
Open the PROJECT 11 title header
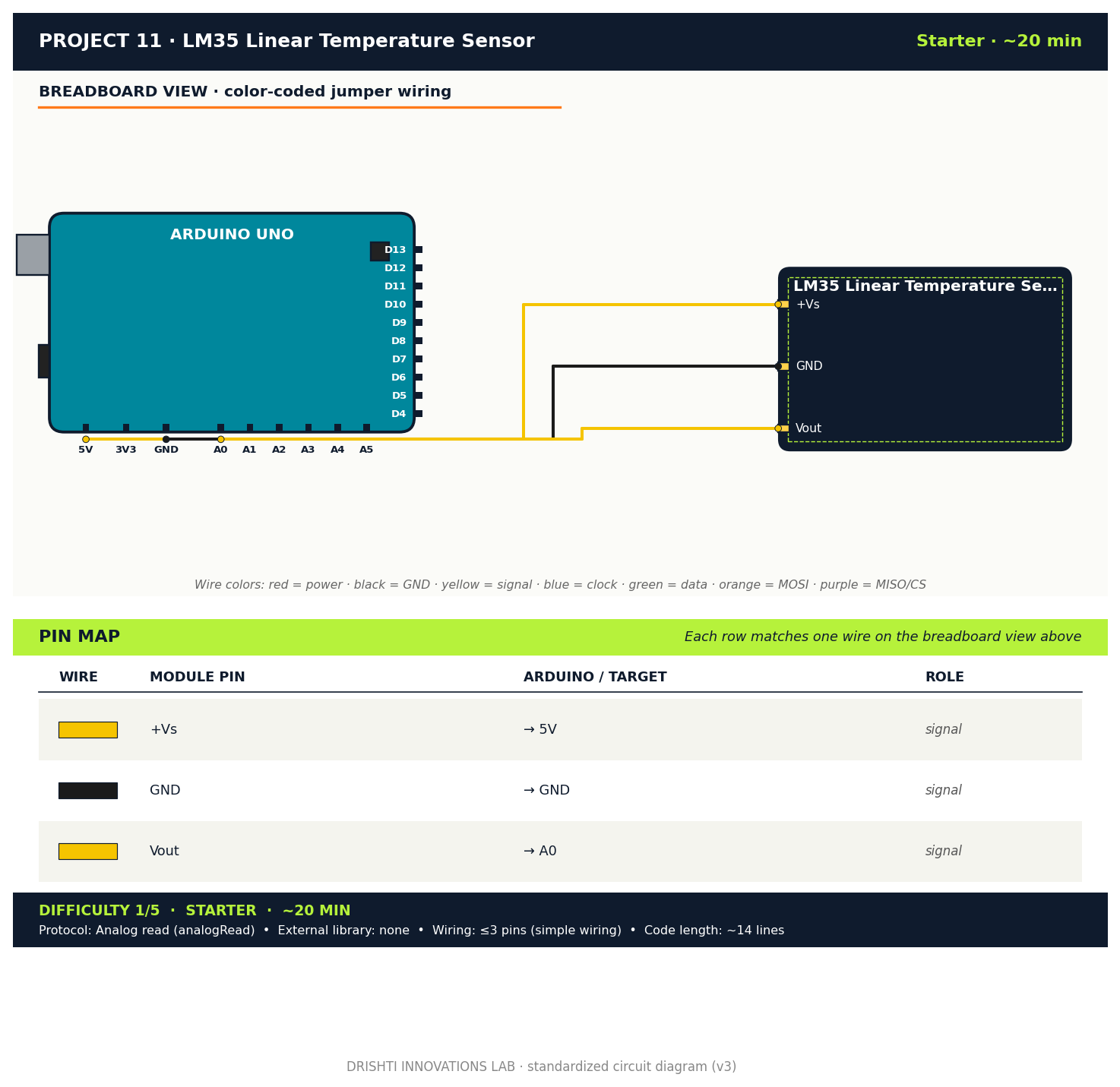[286, 41]
